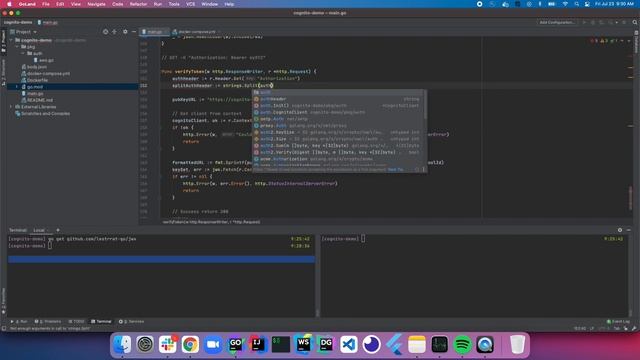Open the VCS menu
Viewport: 640px width, 360px height.
pyautogui.click(x=190, y=4)
